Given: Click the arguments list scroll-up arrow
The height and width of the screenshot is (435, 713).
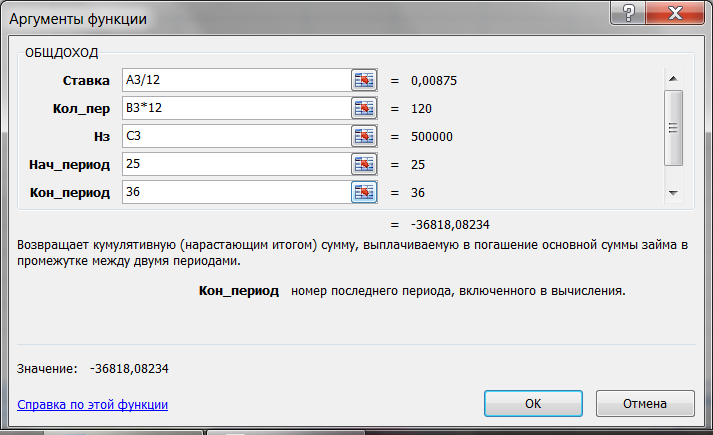Looking at the screenshot, I should 673,79.
